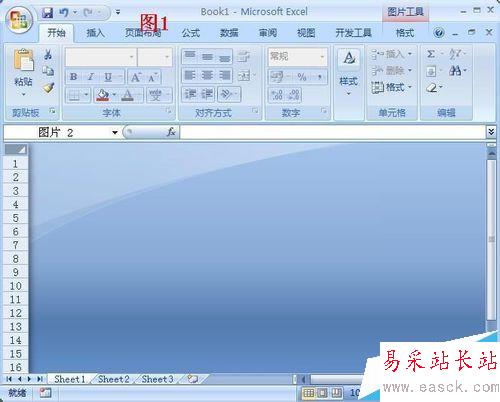Click the 文 phonetic guide button
This screenshot has height=402, width=500.
pos(155,95)
